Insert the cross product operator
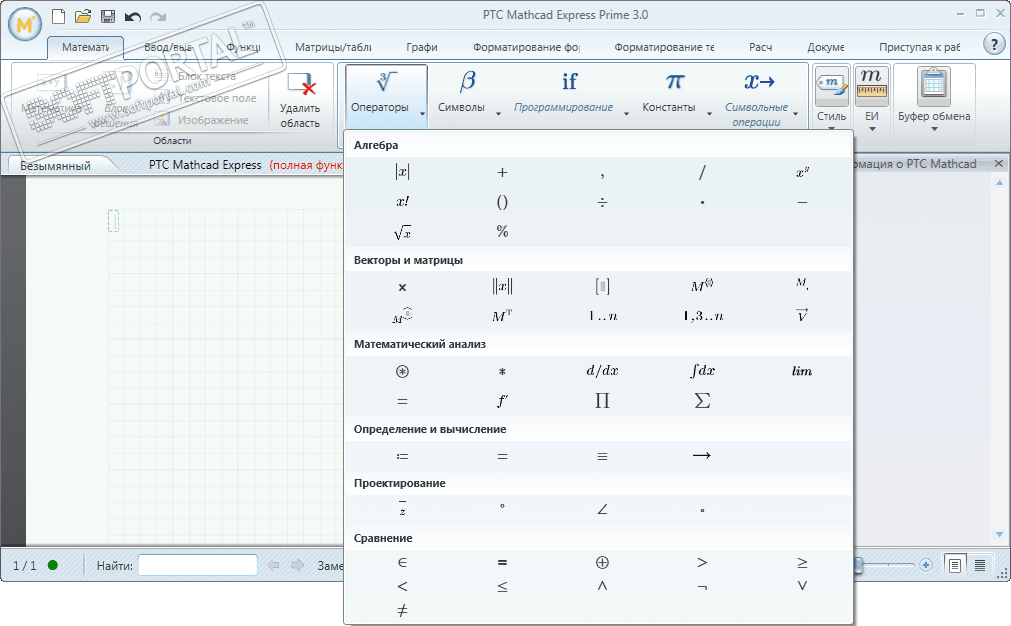This screenshot has width=1011, height=626. click(x=402, y=287)
